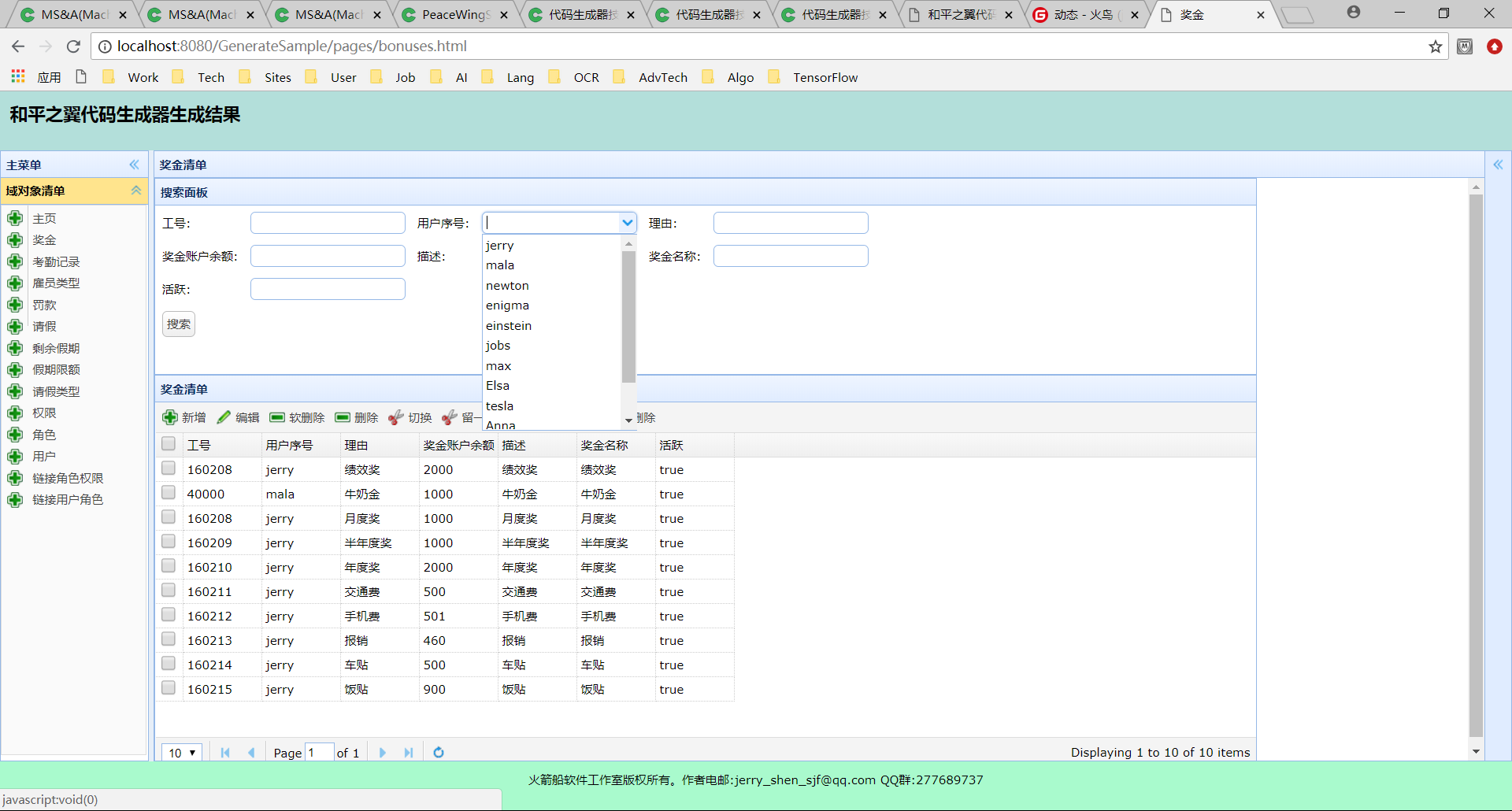The image size is (1512, 811).
Task: Check the row for 160212 手机费
Action: tap(169, 615)
